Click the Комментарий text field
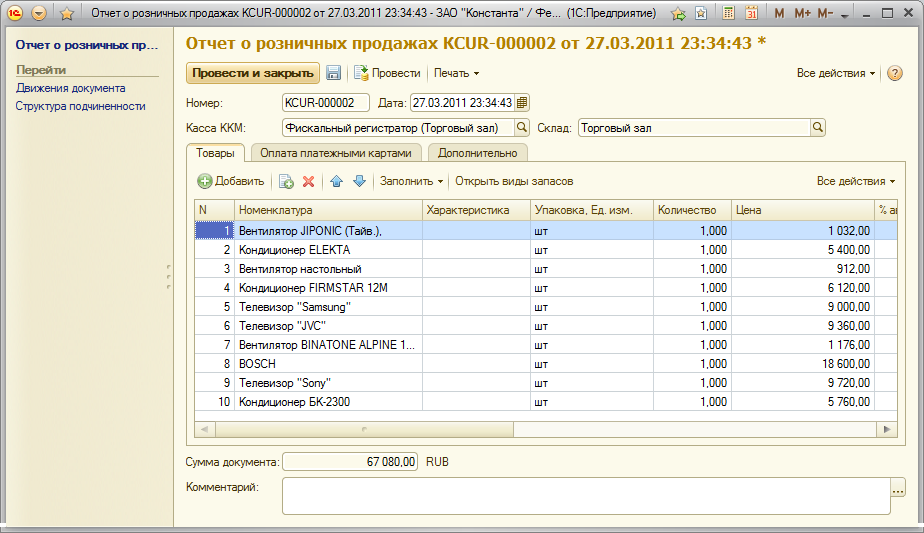This screenshot has height=533, width=924. coord(586,496)
